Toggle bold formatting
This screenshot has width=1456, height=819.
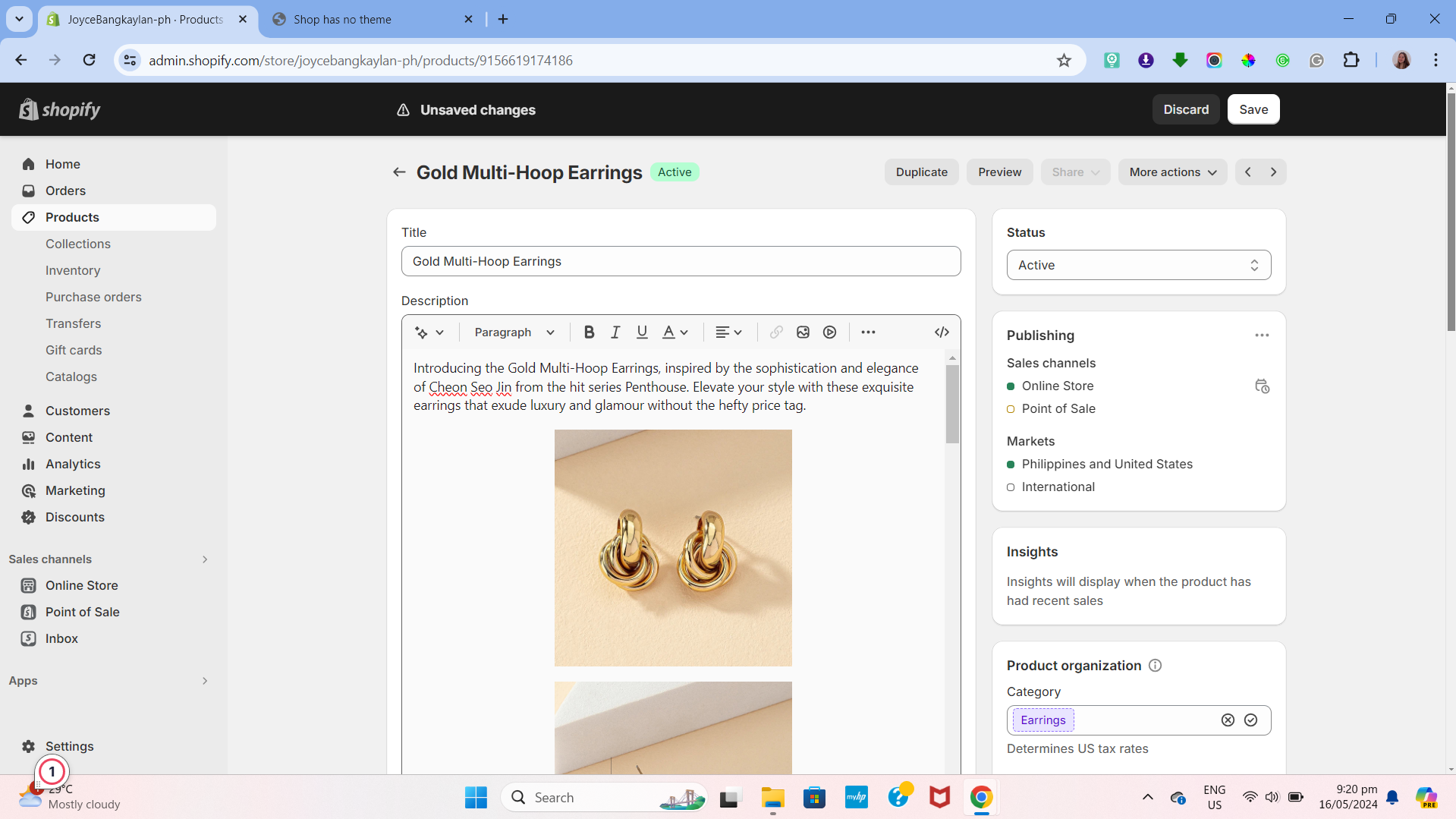coord(589,332)
